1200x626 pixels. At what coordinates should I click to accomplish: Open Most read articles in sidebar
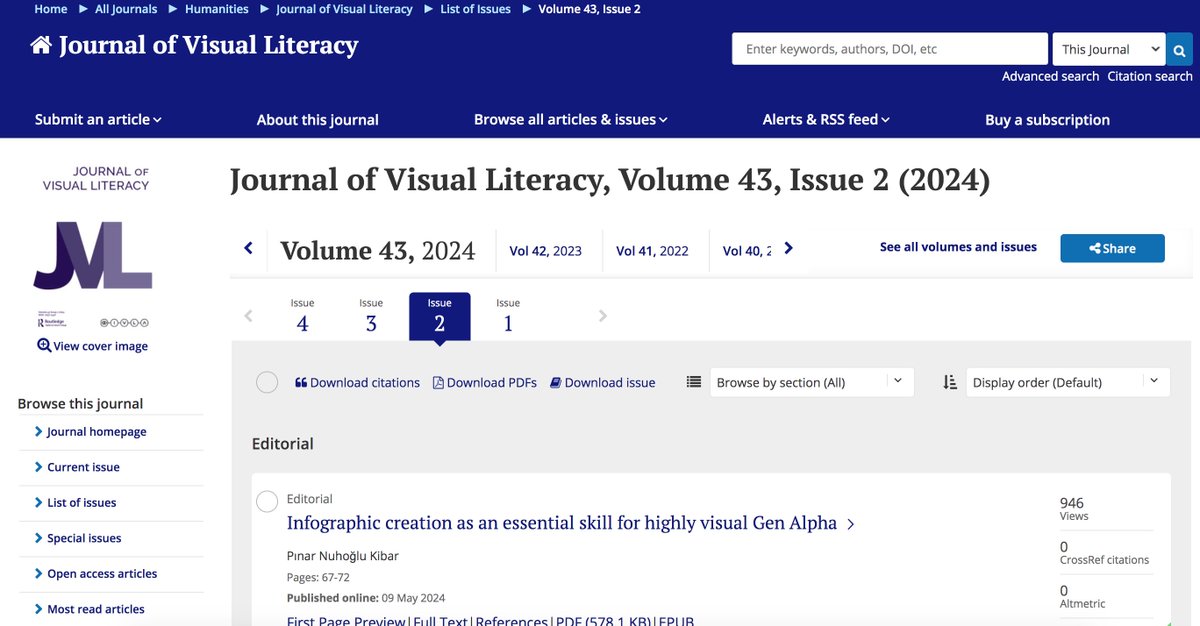pyautogui.click(x=96, y=609)
